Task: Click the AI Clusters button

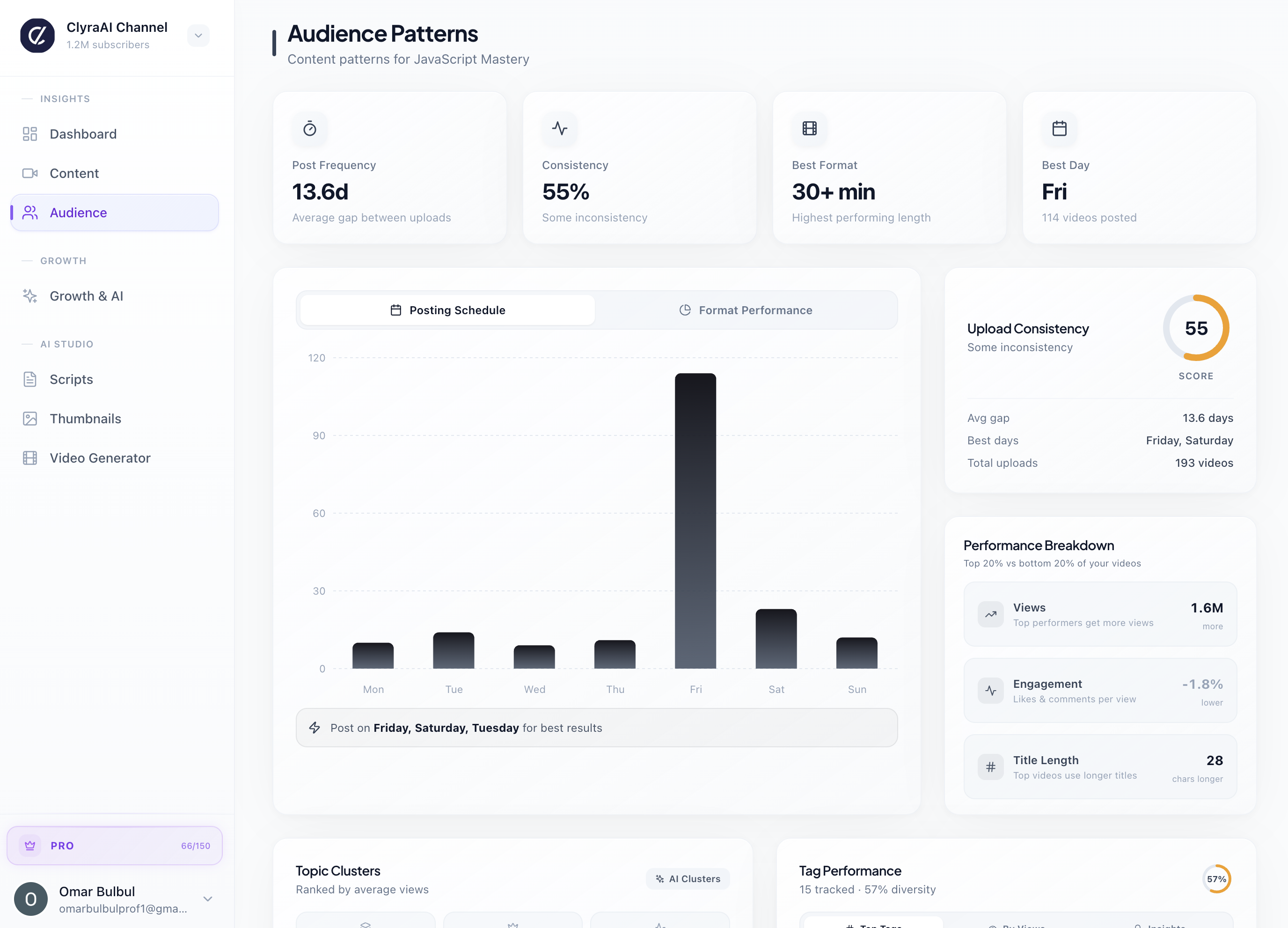Action: (x=688, y=878)
